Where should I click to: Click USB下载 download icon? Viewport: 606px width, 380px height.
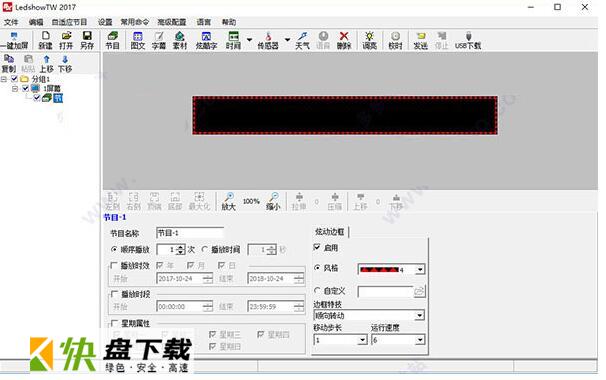click(x=468, y=41)
